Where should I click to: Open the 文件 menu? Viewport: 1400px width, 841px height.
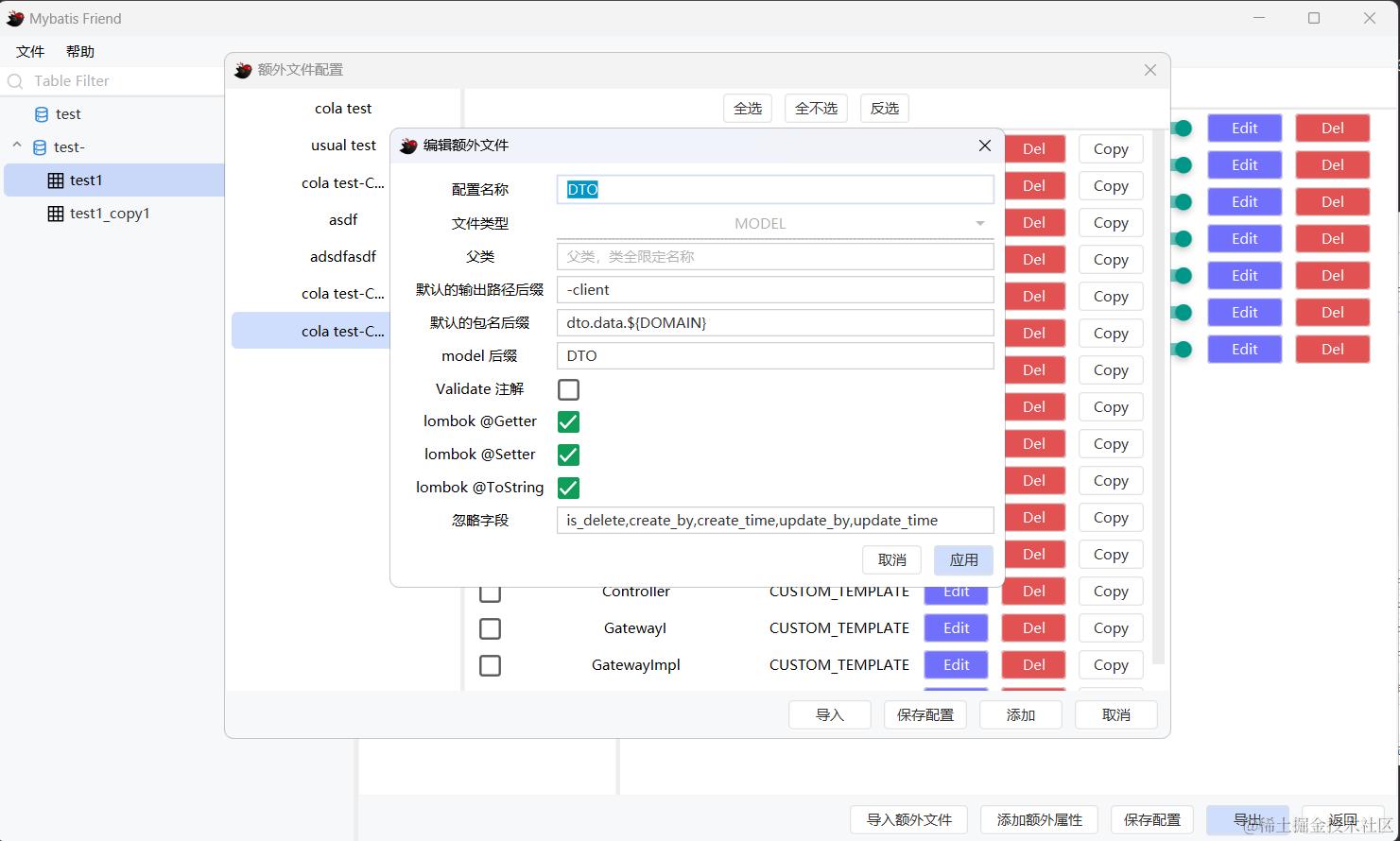pos(30,52)
